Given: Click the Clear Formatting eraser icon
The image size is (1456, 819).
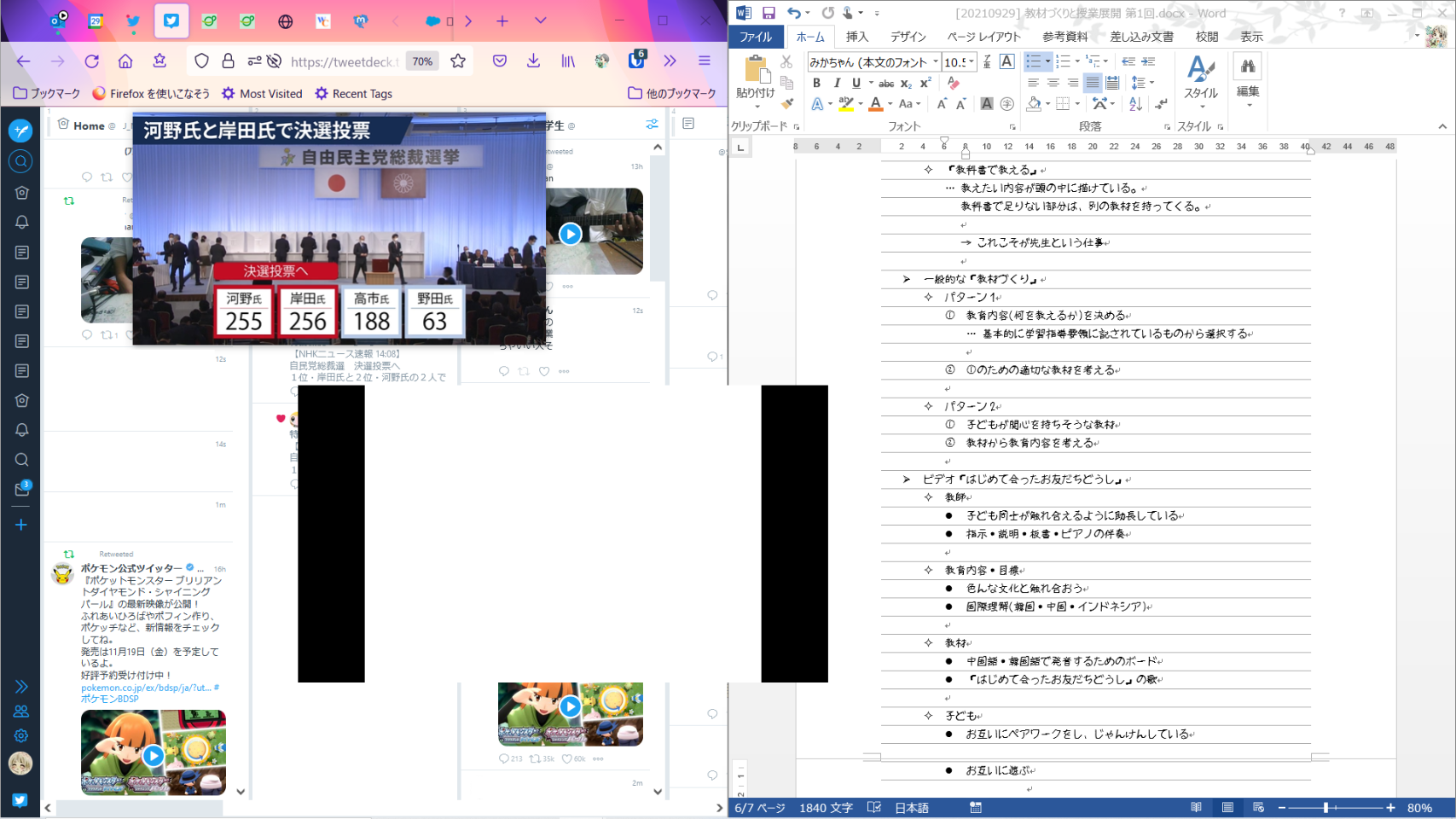Looking at the screenshot, I should 953,83.
